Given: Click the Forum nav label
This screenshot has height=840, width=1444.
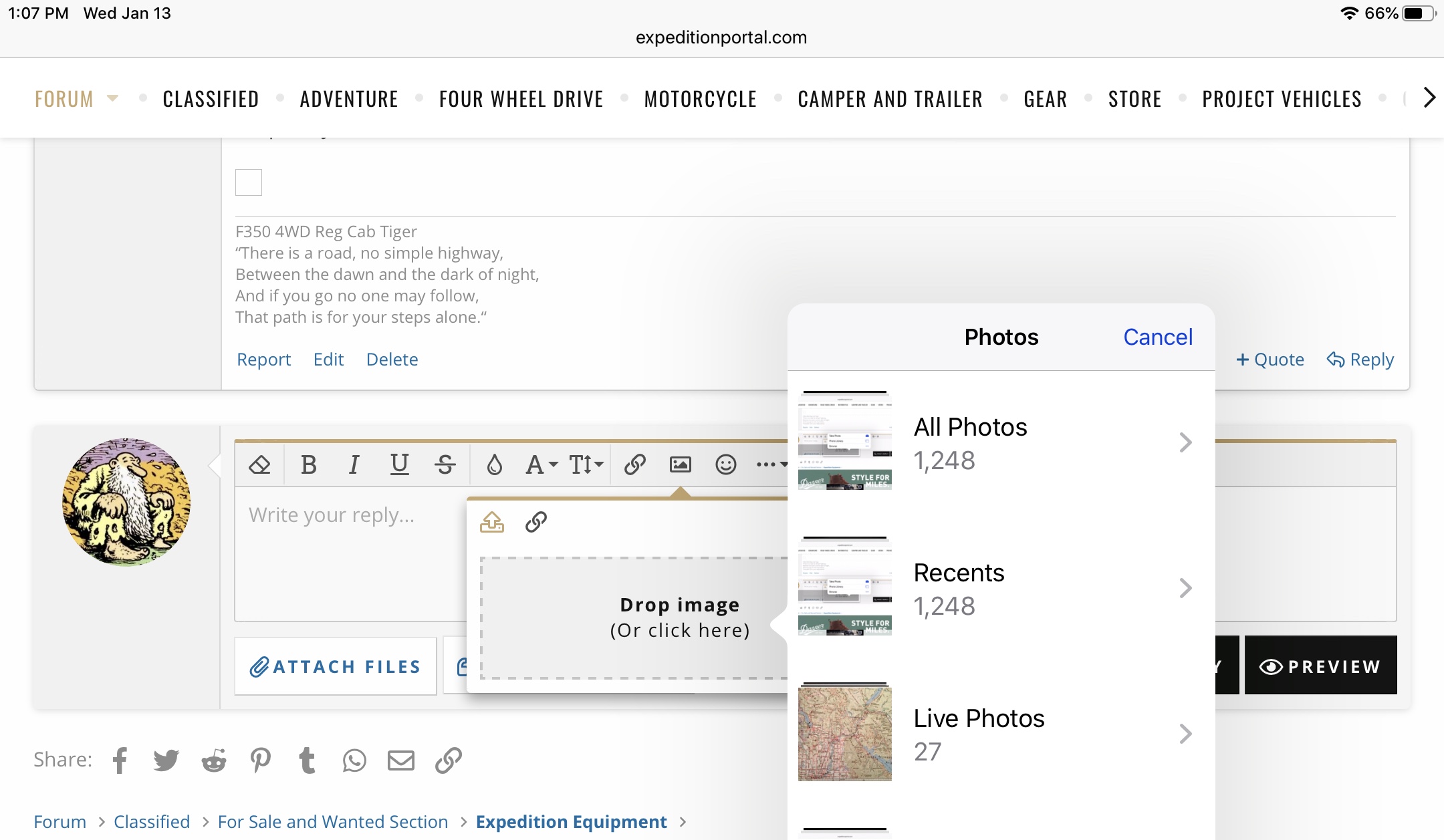Looking at the screenshot, I should coord(64,99).
